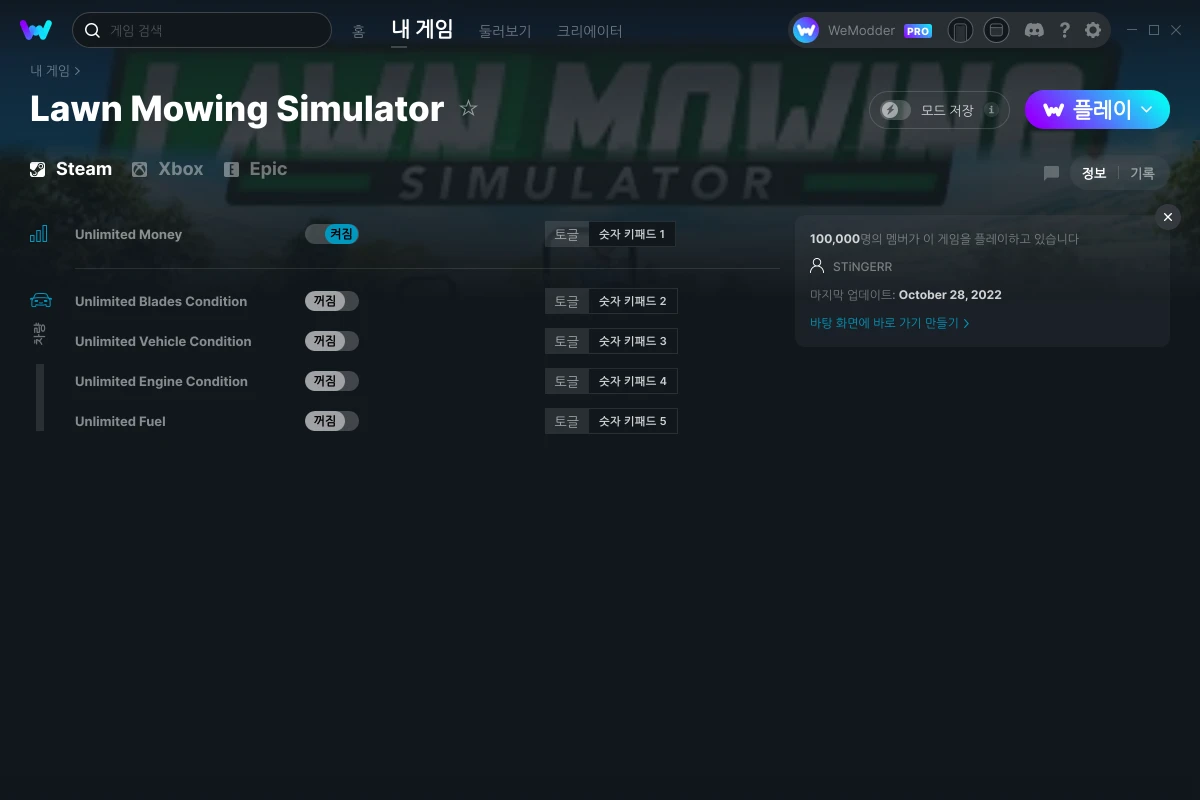
Task: Click the Xbox platform icon
Action: pyautogui.click(x=140, y=169)
